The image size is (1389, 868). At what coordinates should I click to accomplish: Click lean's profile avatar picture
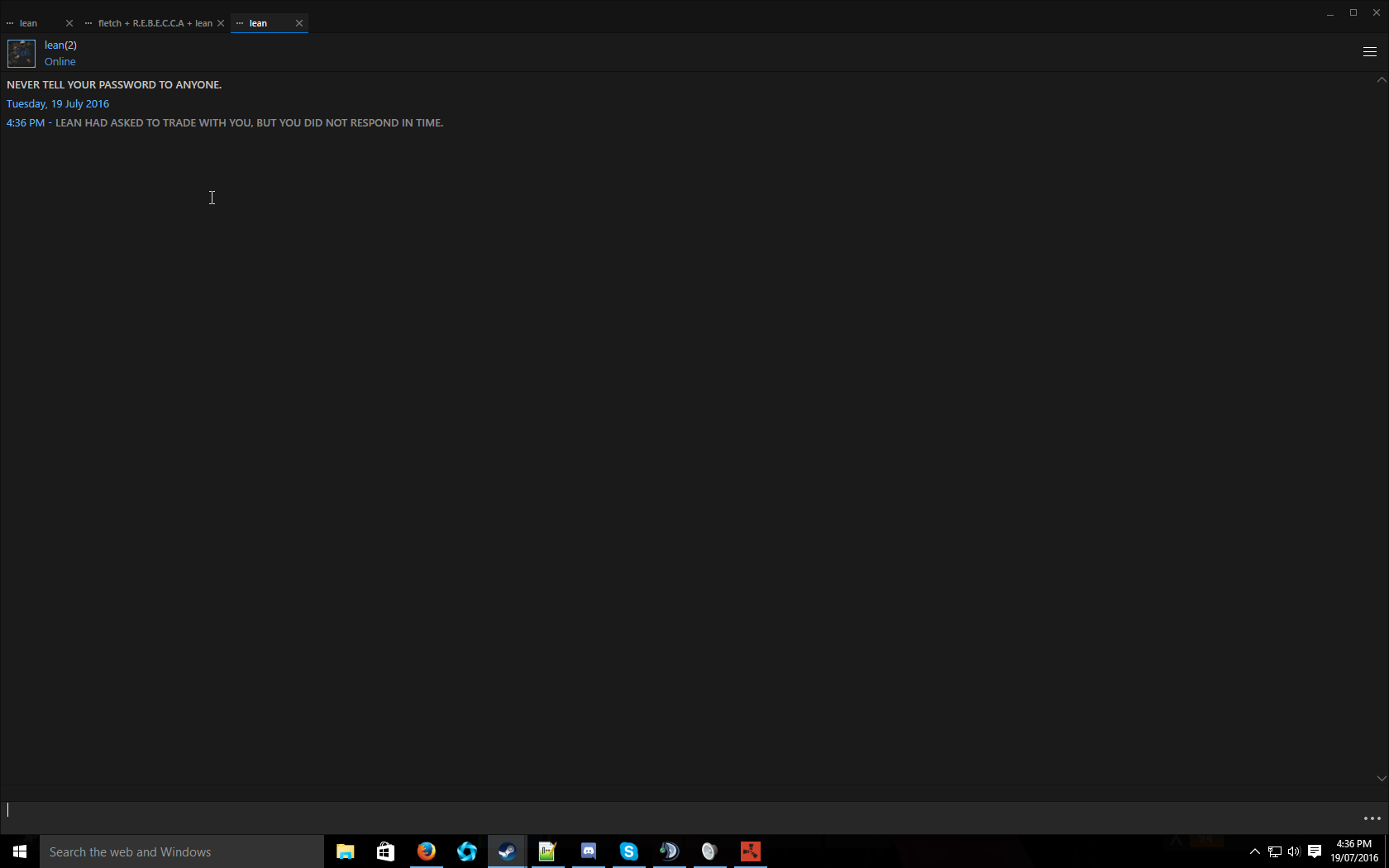click(21, 54)
